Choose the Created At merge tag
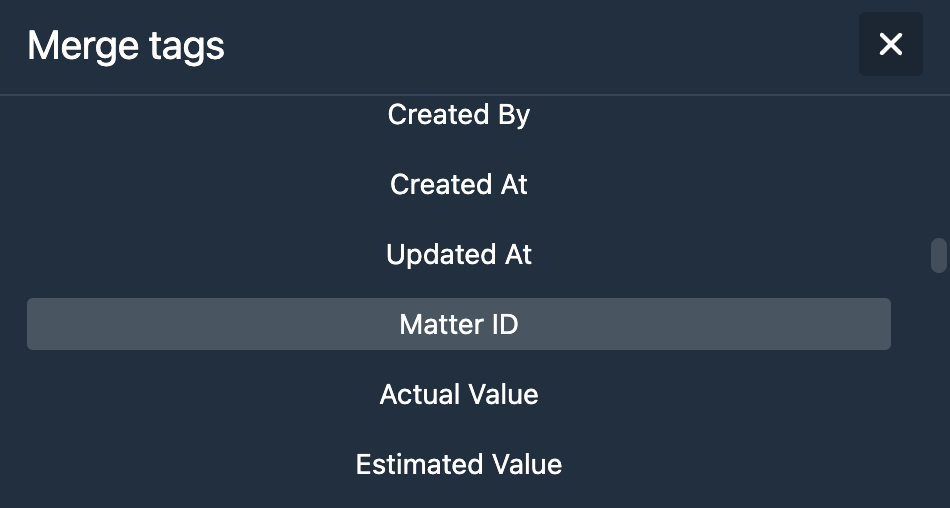Viewport: 950px width, 508px height. point(459,185)
